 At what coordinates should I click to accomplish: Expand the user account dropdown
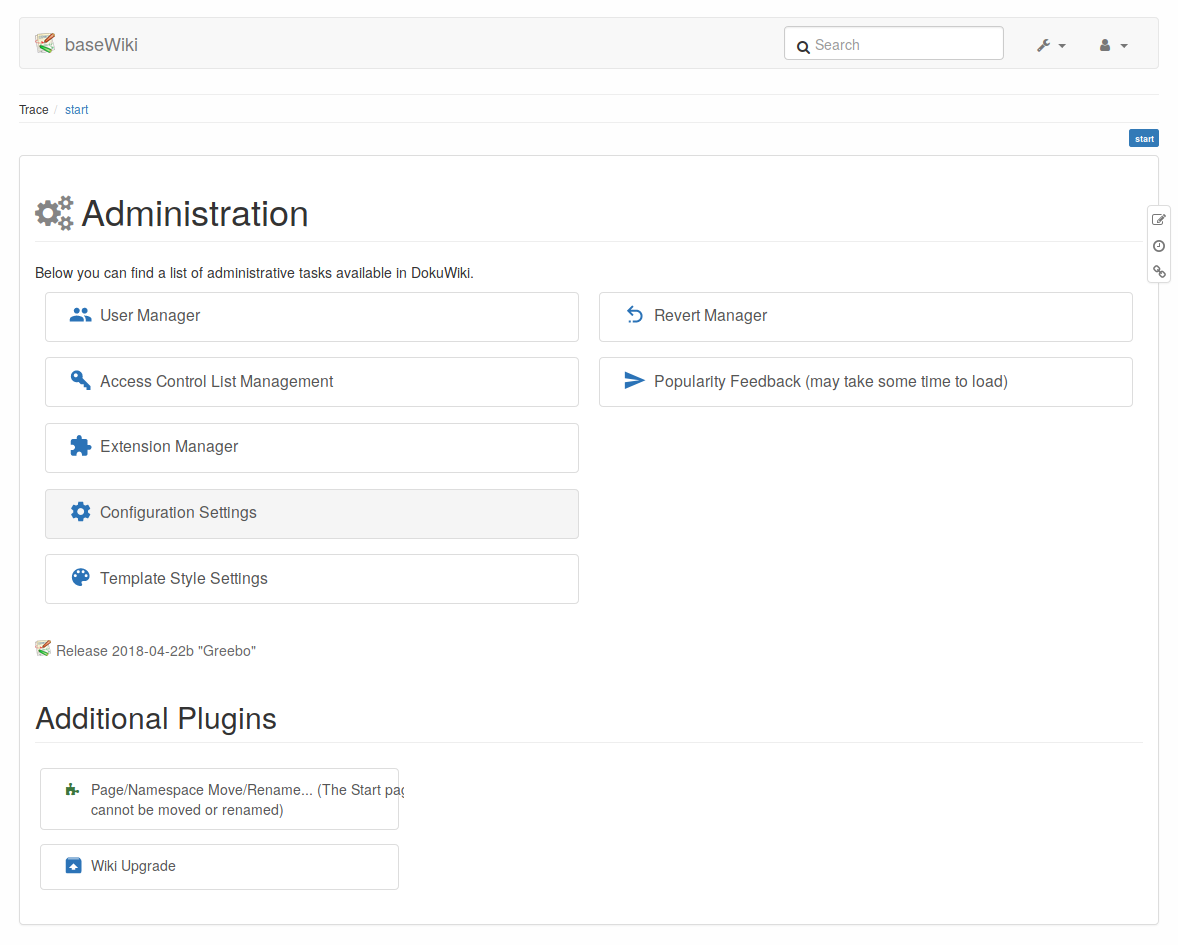pos(1113,45)
